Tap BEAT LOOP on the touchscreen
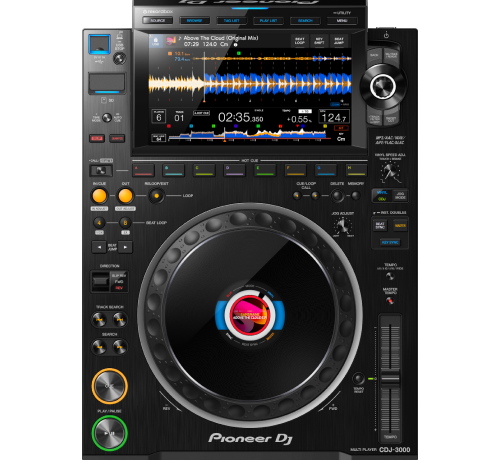The width and height of the screenshot is (500, 460). pyautogui.click(x=300, y=41)
